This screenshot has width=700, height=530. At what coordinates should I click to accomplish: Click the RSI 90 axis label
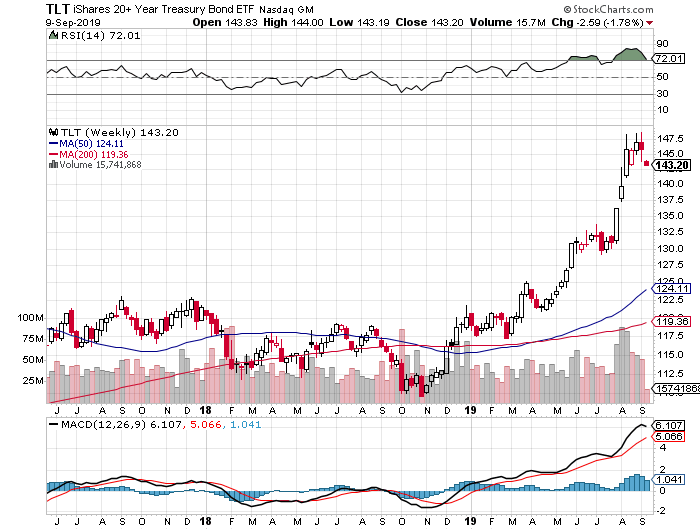pyautogui.click(x=662, y=43)
